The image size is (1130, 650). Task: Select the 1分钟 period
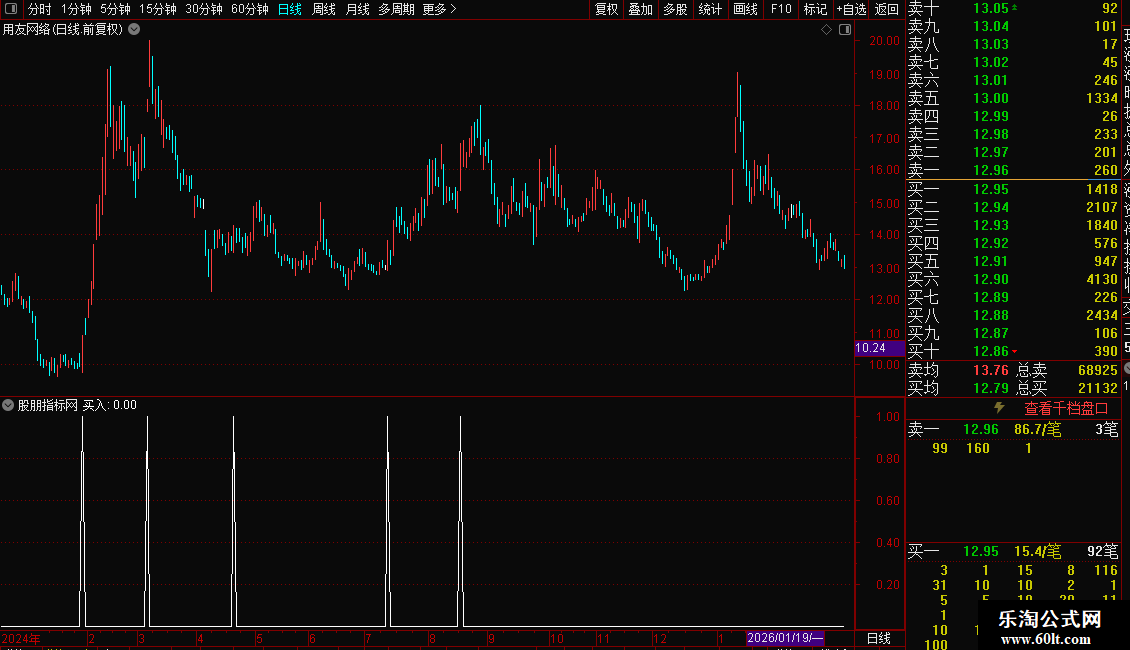click(76, 9)
